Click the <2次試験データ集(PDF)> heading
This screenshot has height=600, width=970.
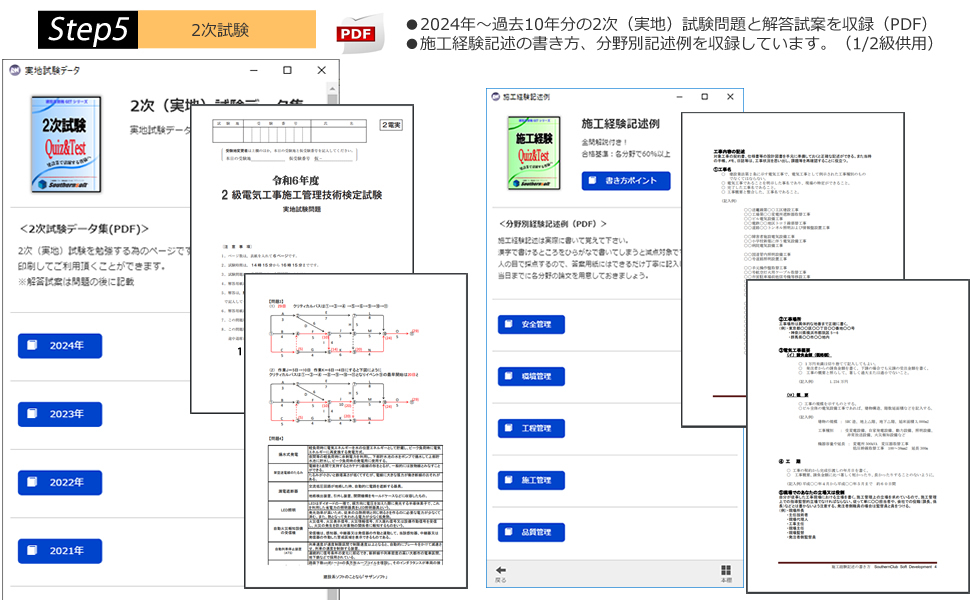pyautogui.click(x=84, y=229)
